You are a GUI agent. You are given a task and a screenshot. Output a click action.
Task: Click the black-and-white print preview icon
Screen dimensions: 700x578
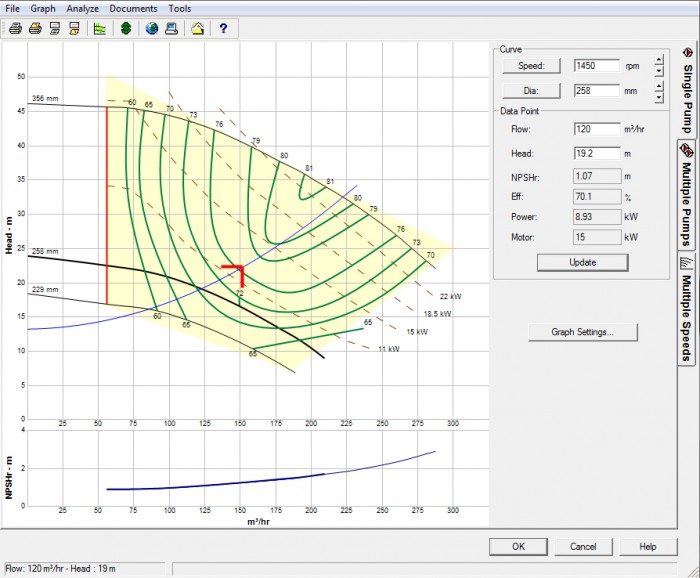(x=55, y=29)
